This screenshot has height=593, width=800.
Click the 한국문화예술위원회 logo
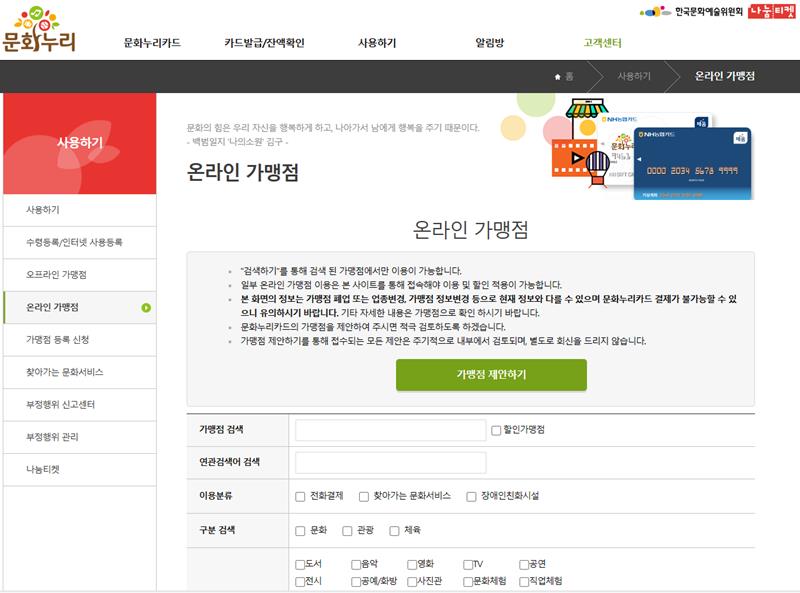point(691,12)
